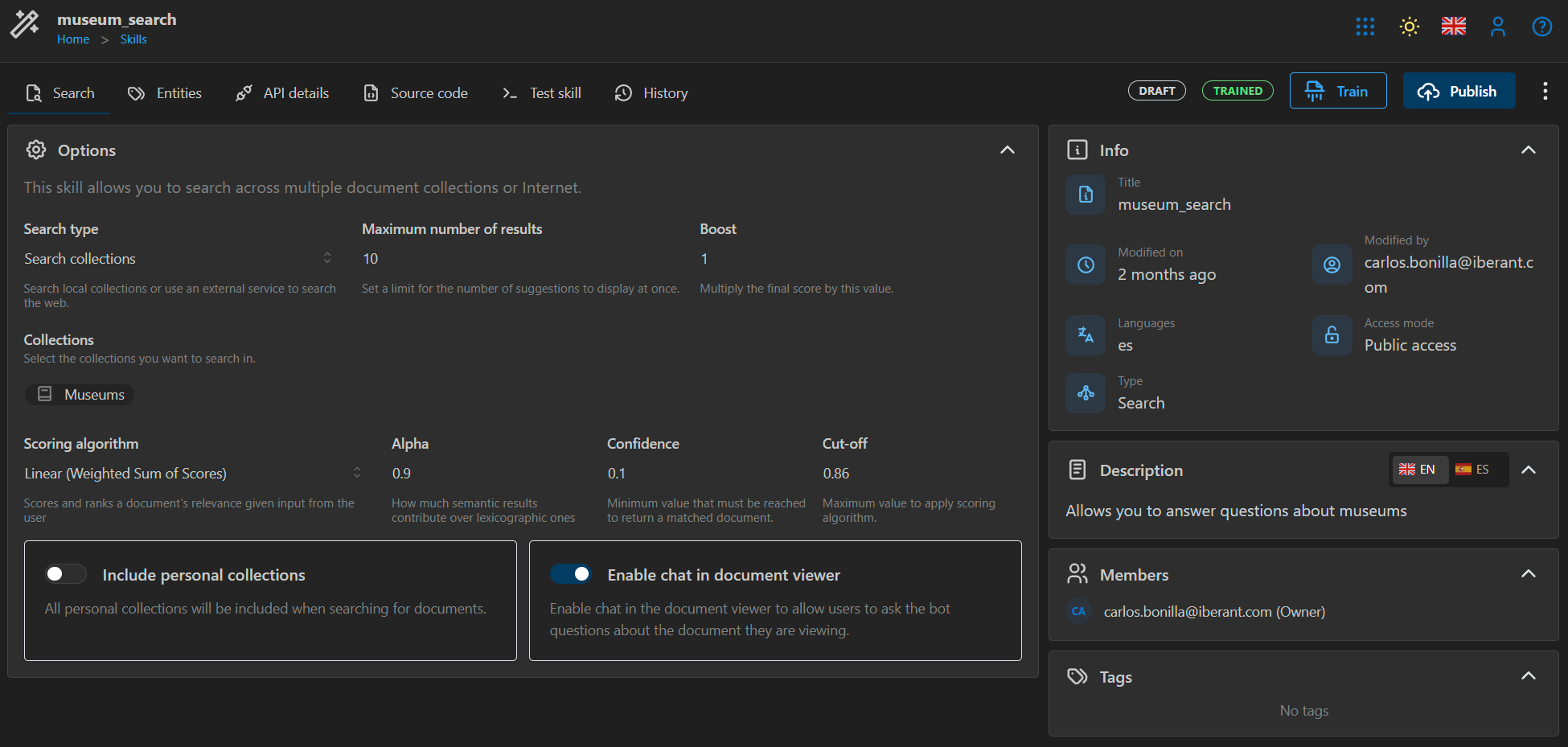Click the museum_search title value
This screenshot has height=747, width=1568.
tap(1174, 205)
